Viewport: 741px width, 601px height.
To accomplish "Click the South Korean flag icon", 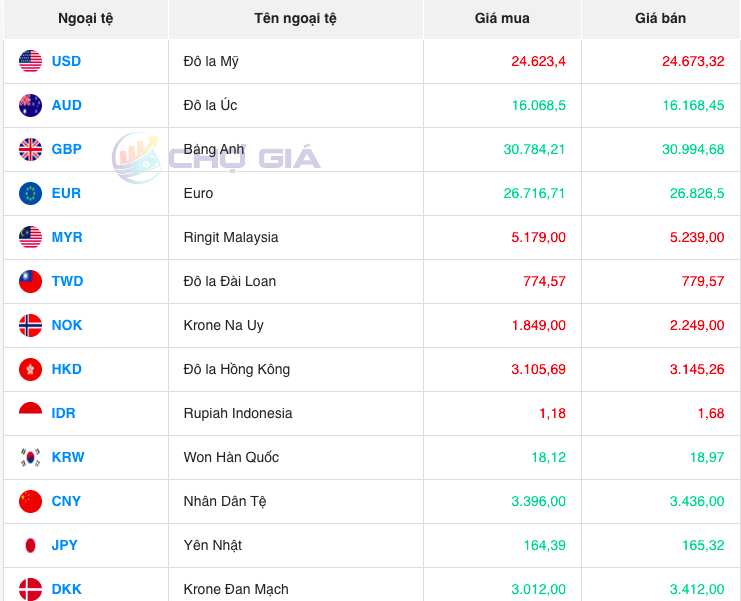I will [30, 457].
